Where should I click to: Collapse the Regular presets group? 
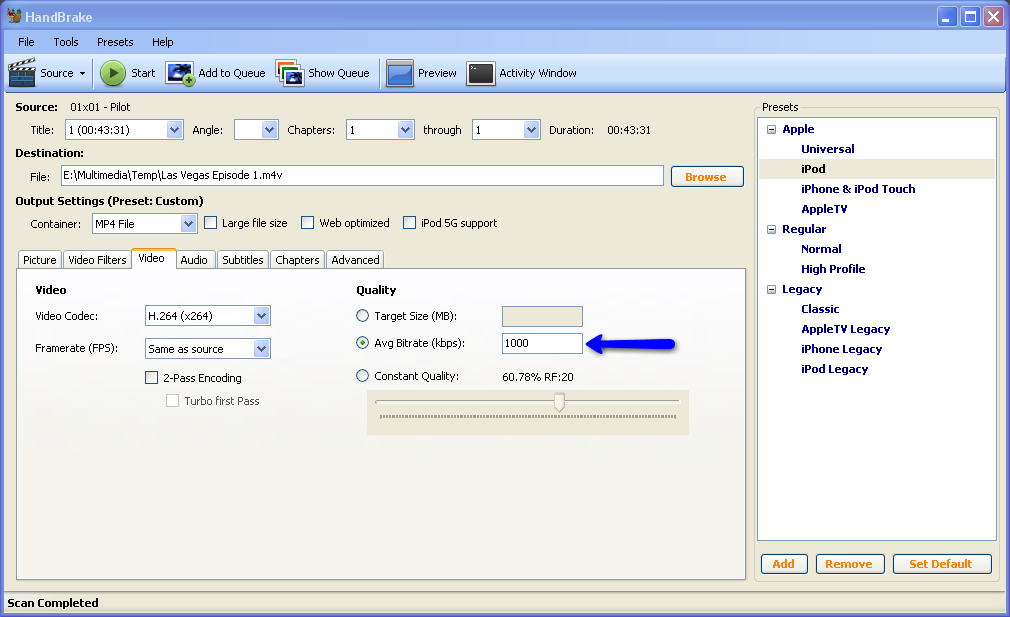click(x=771, y=229)
